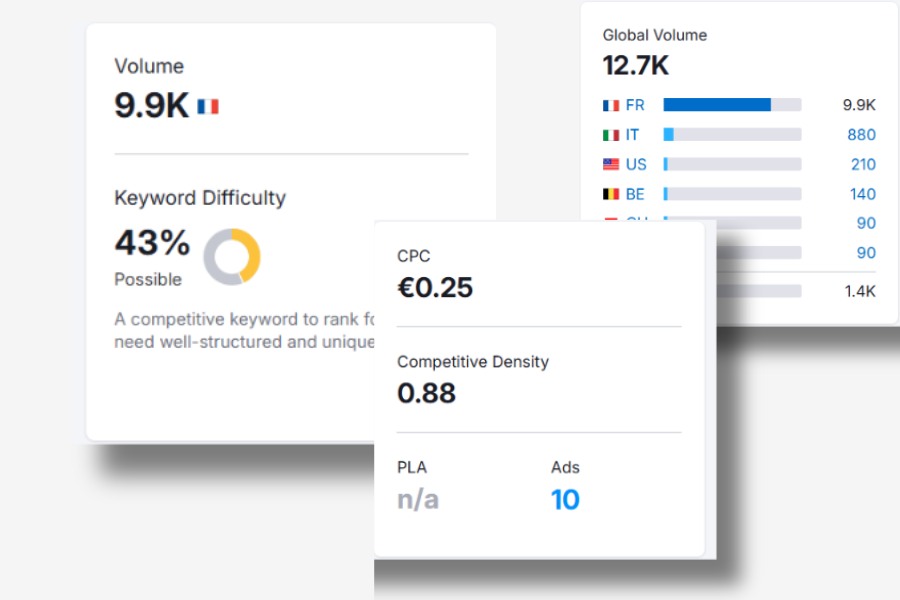Click the Keyword Difficulty donut chart

(x=232, y=256)
